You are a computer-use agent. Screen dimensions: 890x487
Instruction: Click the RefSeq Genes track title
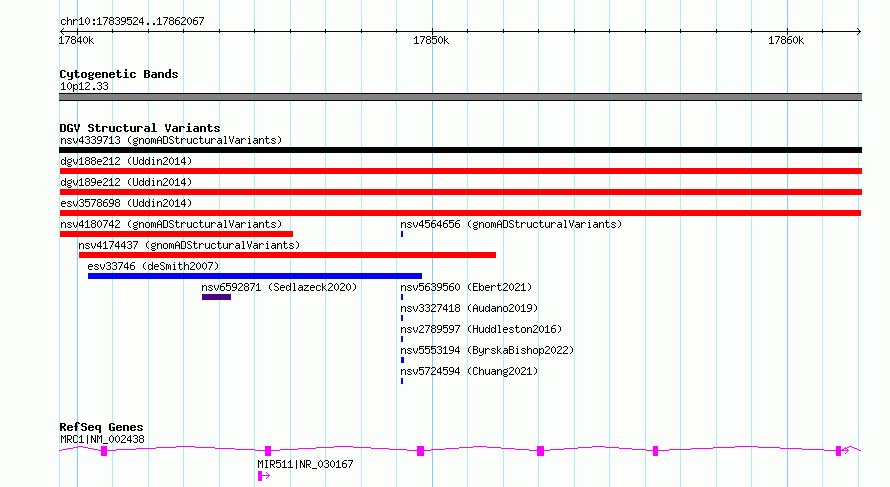coord(101,427)
